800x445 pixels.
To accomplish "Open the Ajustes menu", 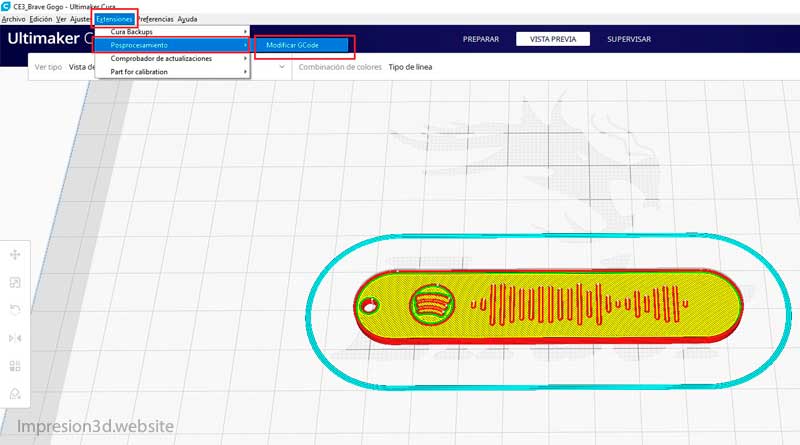I will [80, 19].
